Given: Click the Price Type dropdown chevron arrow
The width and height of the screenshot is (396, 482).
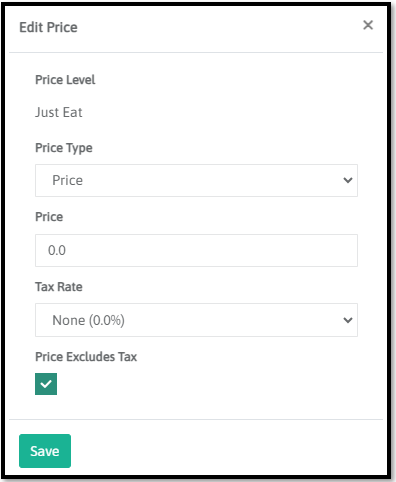Looking at the screenshot, I should (348, 180).
